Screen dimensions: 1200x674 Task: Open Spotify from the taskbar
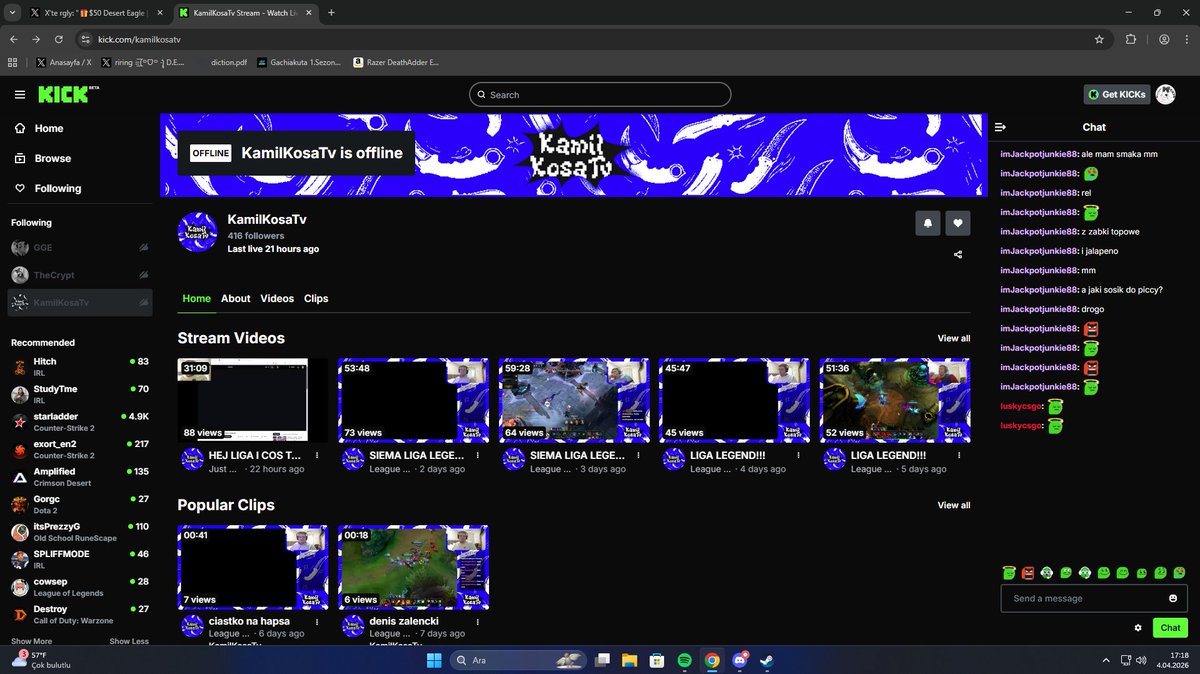[x=685, y=660]
